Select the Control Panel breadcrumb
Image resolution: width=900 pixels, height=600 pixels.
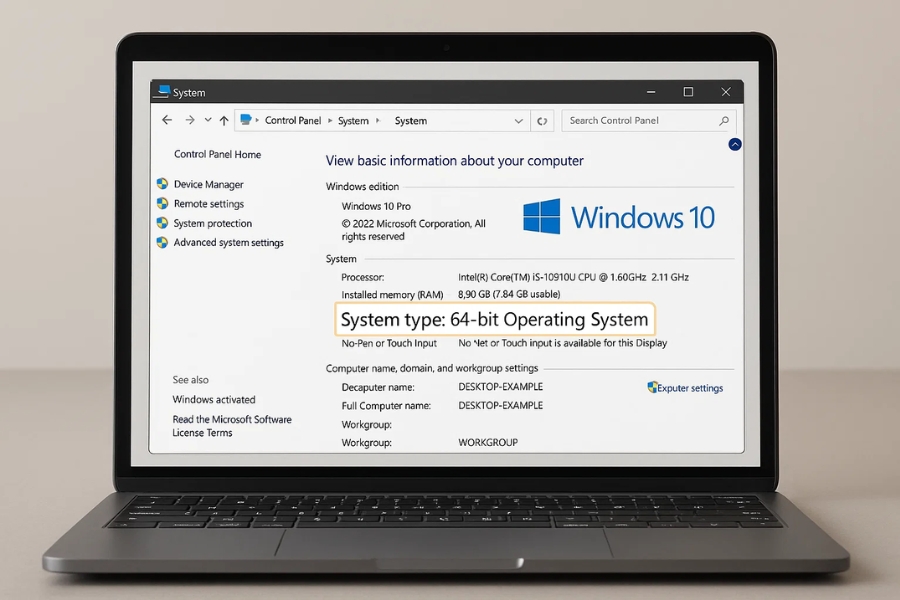point(293,121)
